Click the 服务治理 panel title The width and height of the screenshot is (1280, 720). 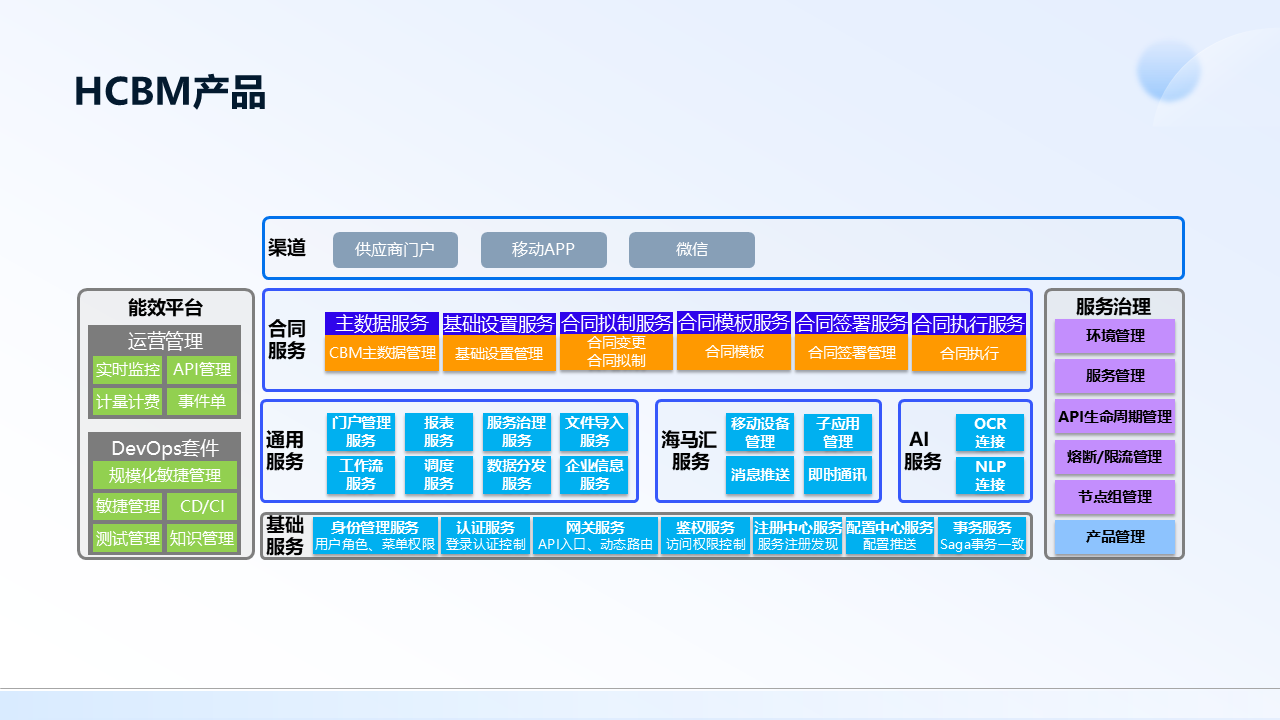click(x=1113, y=307)
